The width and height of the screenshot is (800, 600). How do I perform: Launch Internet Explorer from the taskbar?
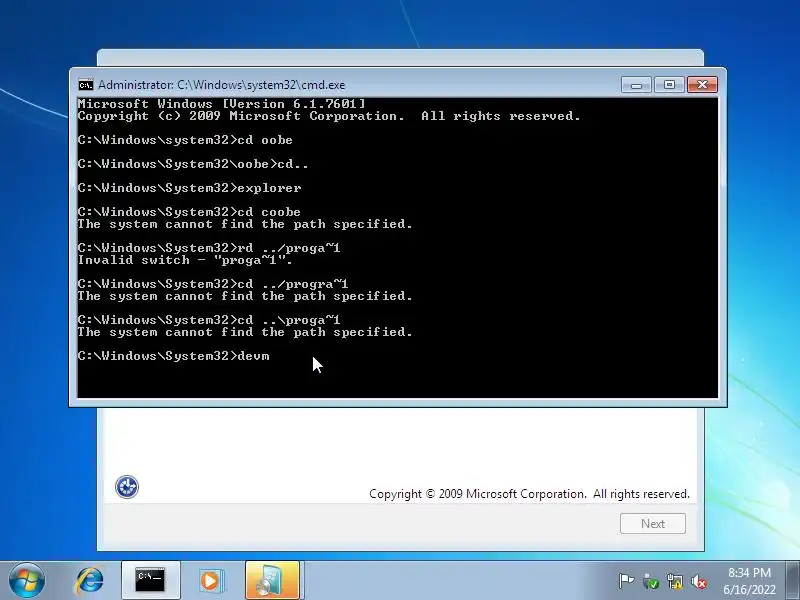[90, 581]
